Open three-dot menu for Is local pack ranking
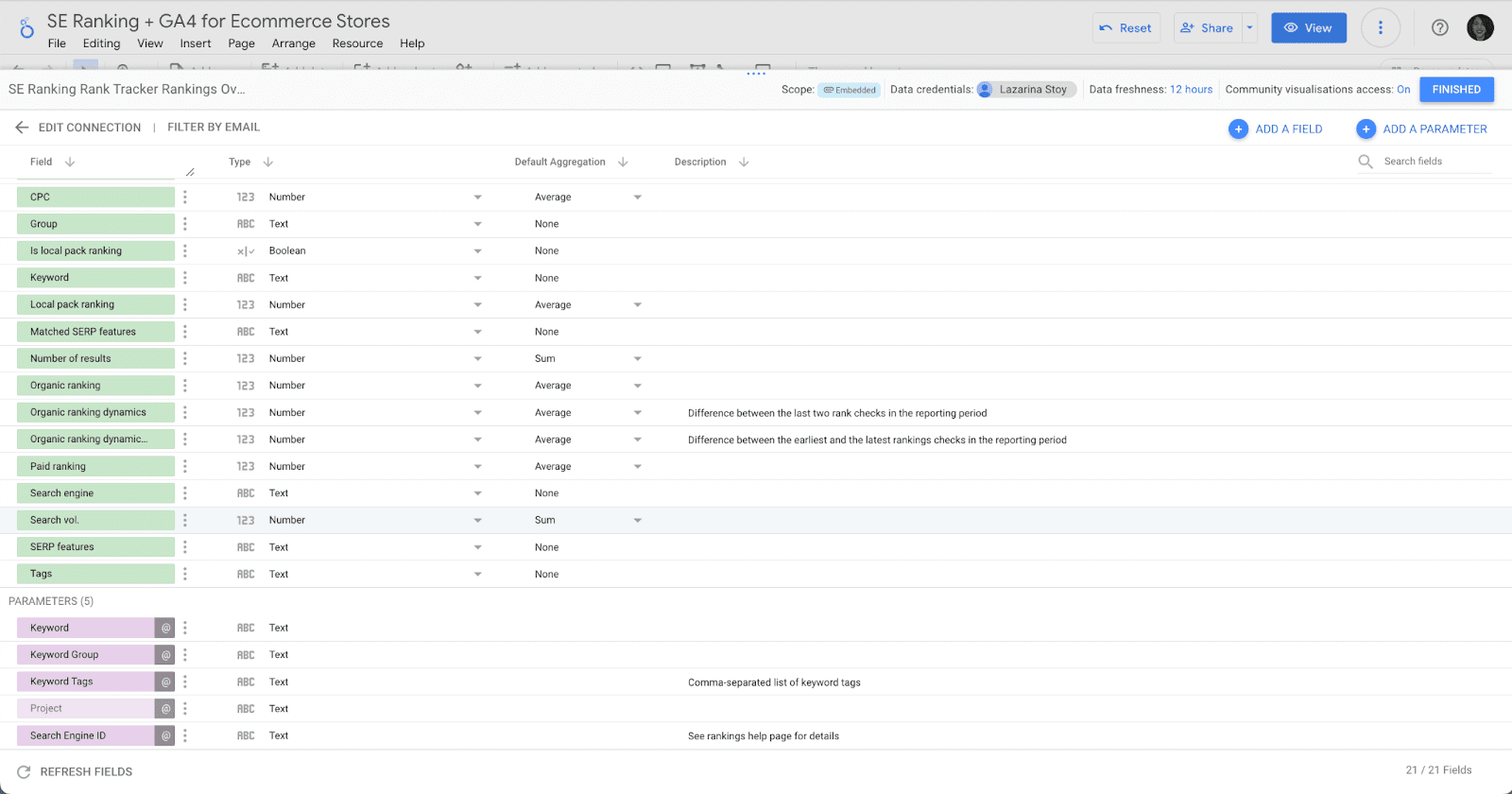 click(185, 250)
